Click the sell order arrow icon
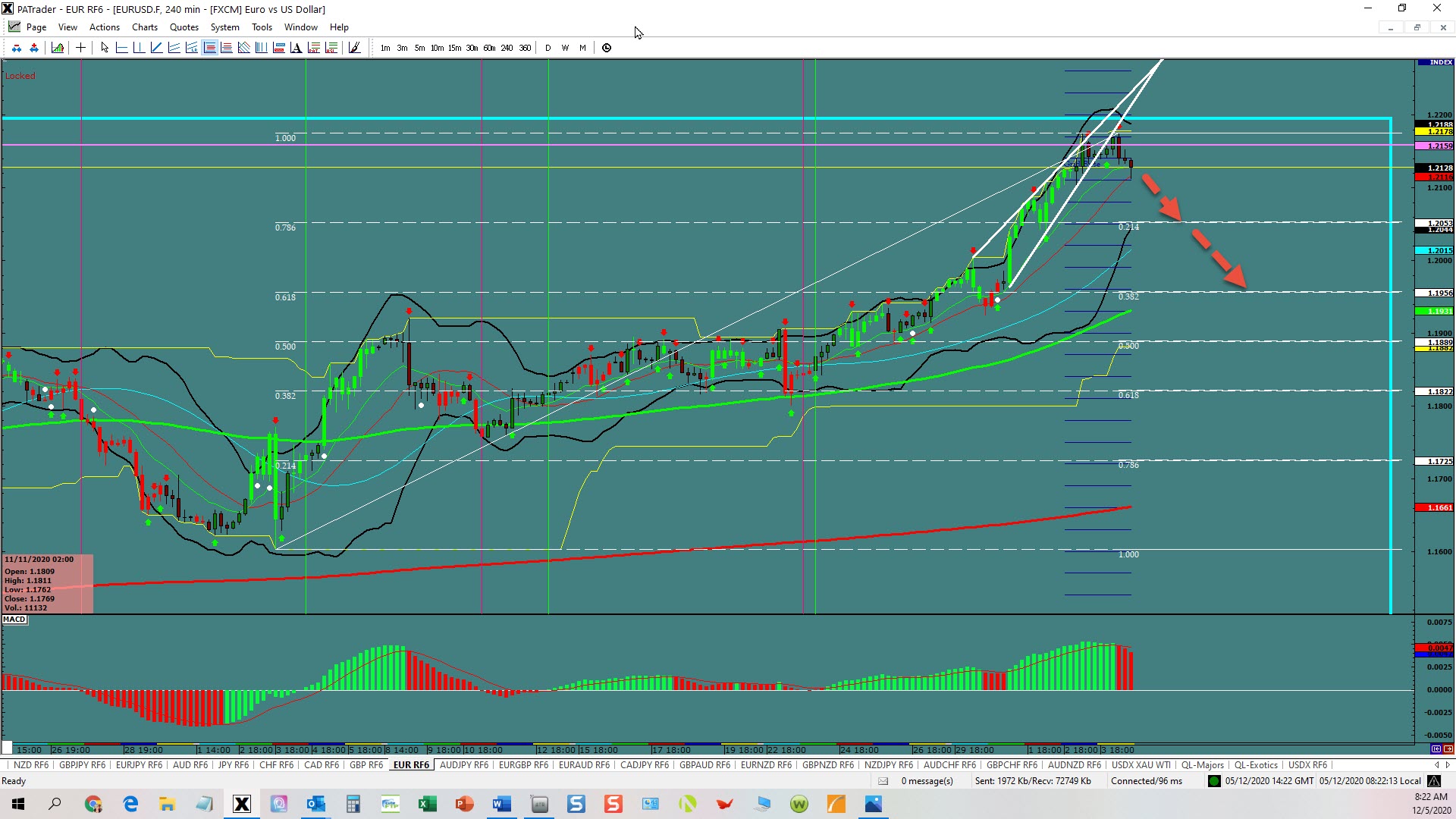Screen dimensions: 1456x819 (16, 48)
